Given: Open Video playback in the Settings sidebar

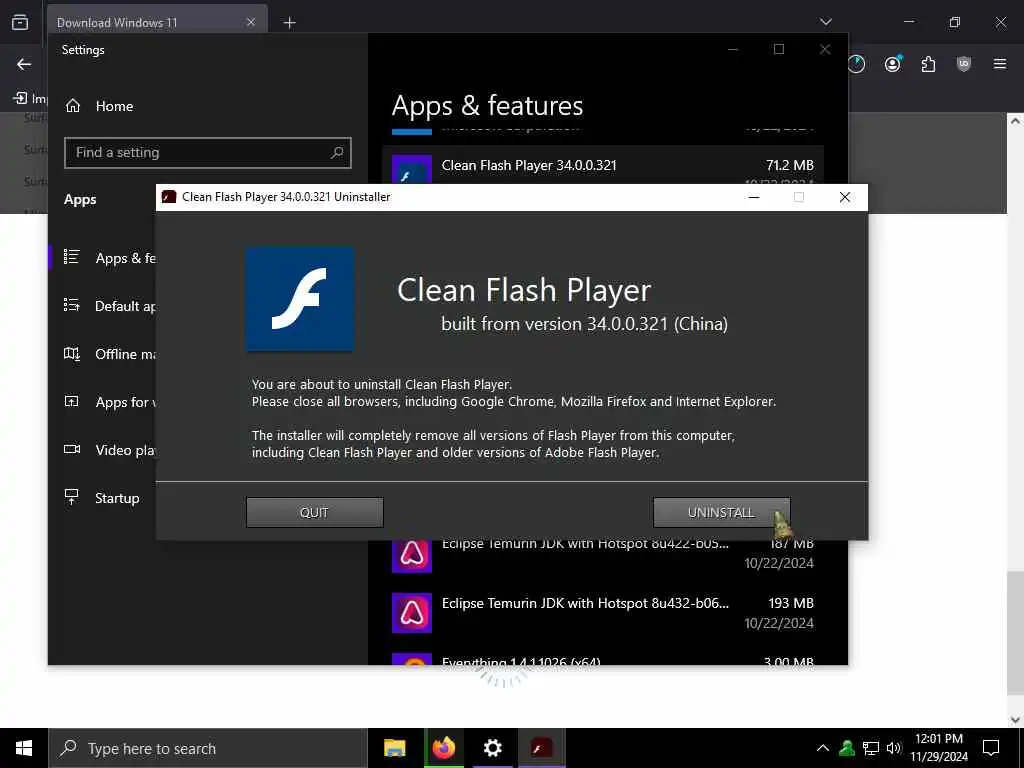Looking at the screenshot, I should coord(103,450).
